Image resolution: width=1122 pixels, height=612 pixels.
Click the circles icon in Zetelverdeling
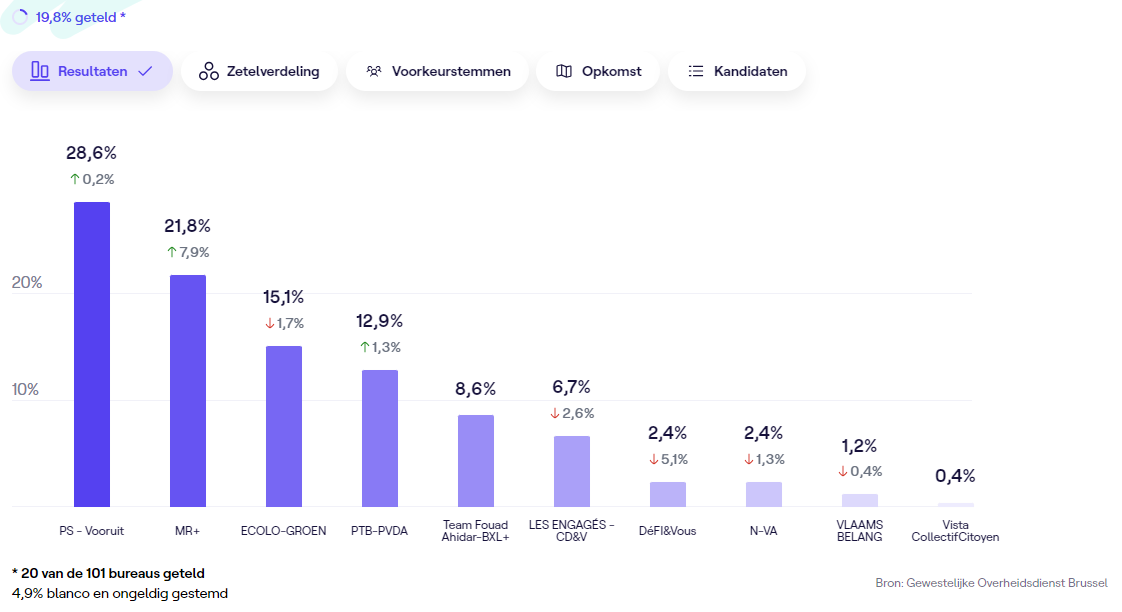[x=208, y=71]
